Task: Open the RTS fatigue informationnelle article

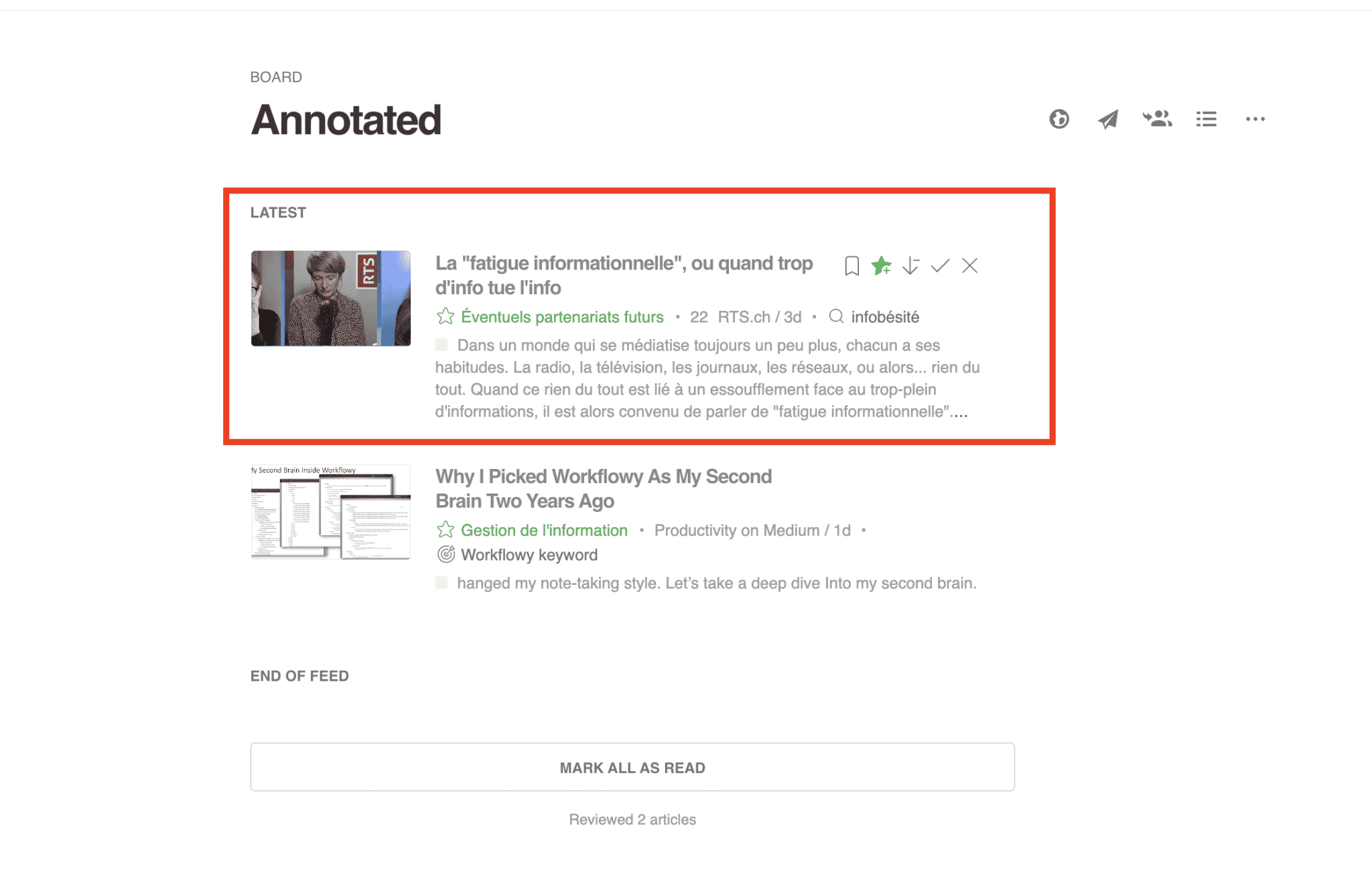Action: click(620, 275)
